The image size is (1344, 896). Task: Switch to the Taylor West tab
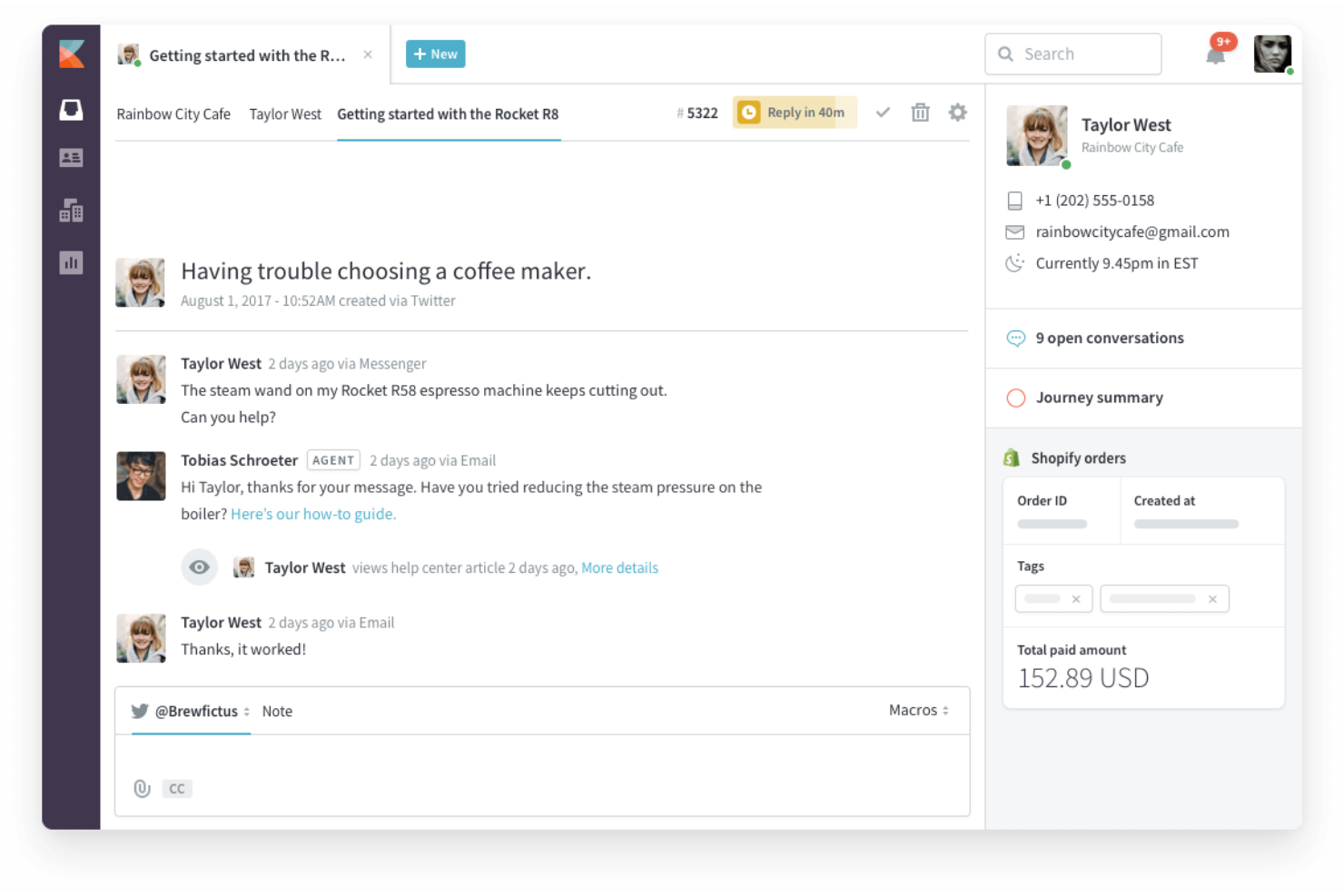point(285,114)
